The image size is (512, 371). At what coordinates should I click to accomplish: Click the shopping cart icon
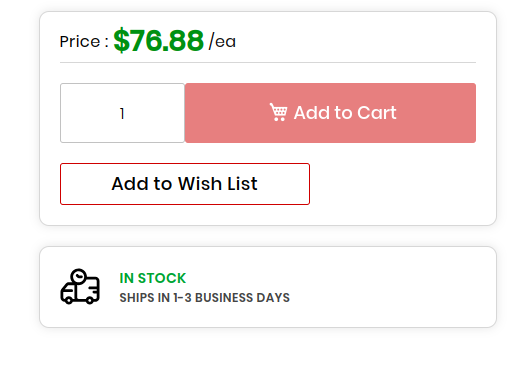pyautogui.click(x=278, y=112)
